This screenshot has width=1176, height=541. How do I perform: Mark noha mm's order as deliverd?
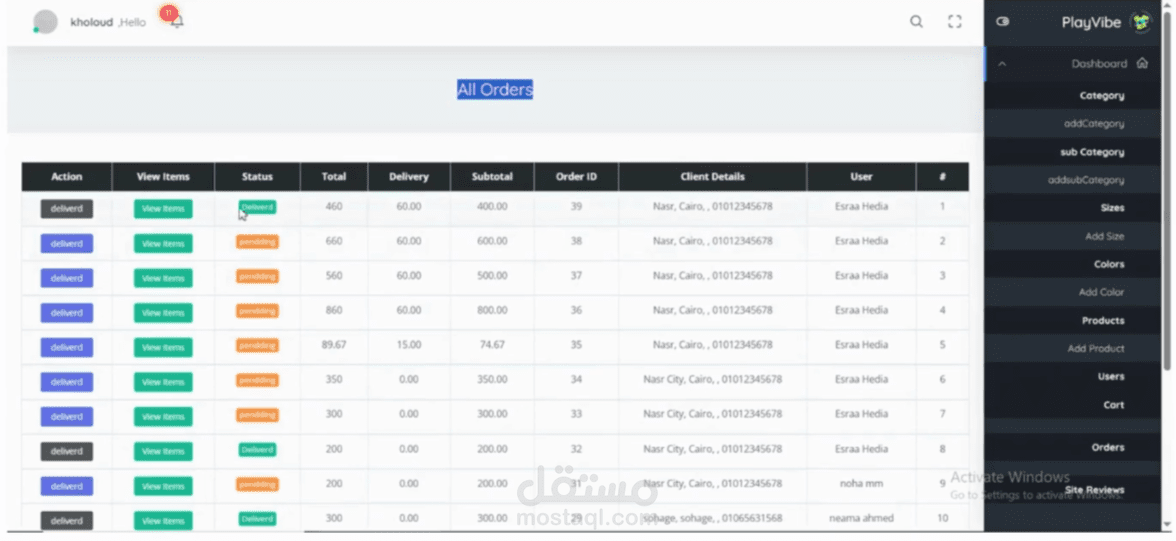point(67,486)
